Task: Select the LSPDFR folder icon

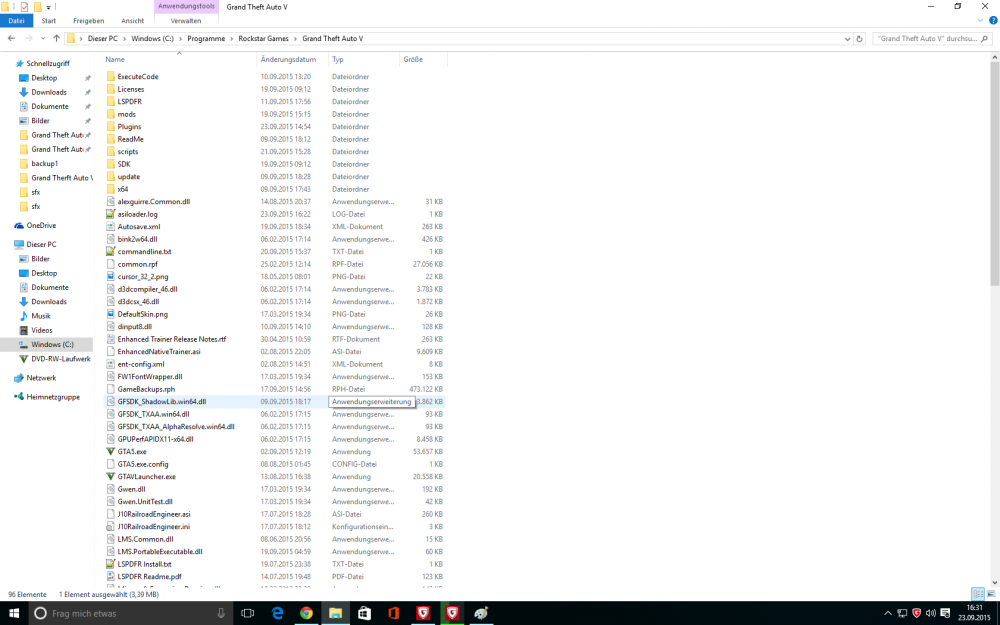Action: pyautogui.click(x=110, y=101)
